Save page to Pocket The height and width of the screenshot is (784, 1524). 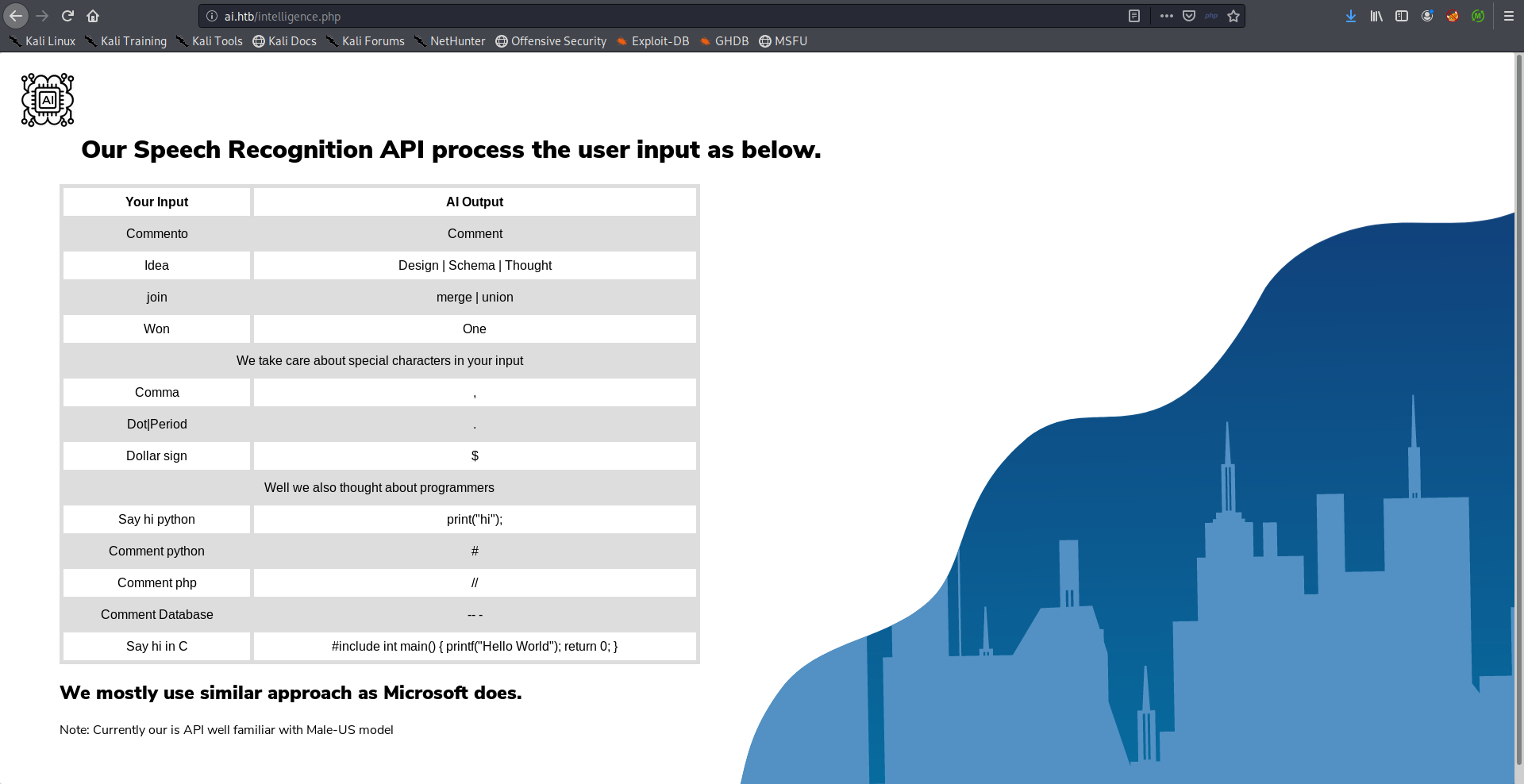(x=1189, y=16)
